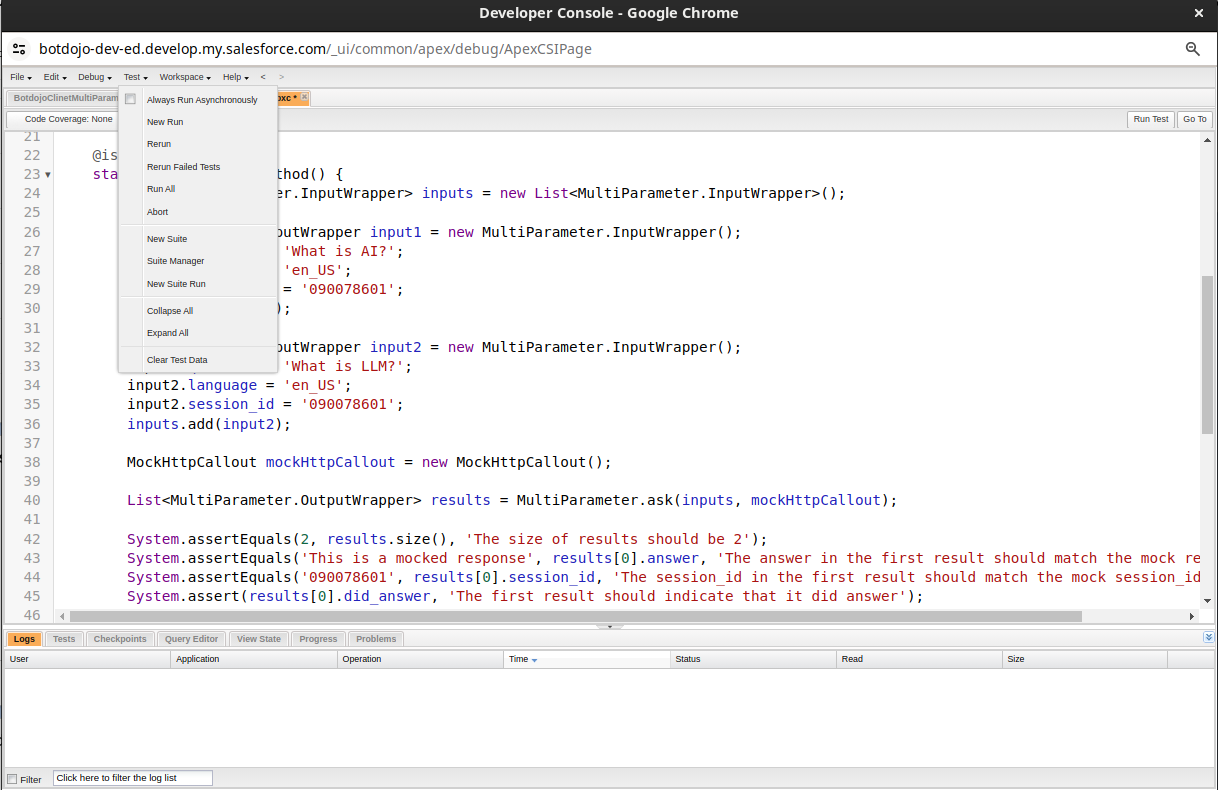Go forward with the > arrow

(x=282, y=77)
